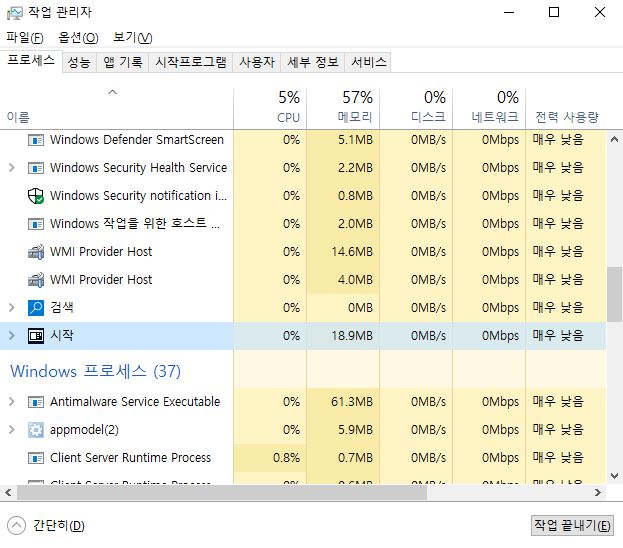Click the 61.3MB memory cell
This screenshot has height=548, width=623.
coord(343,402)
